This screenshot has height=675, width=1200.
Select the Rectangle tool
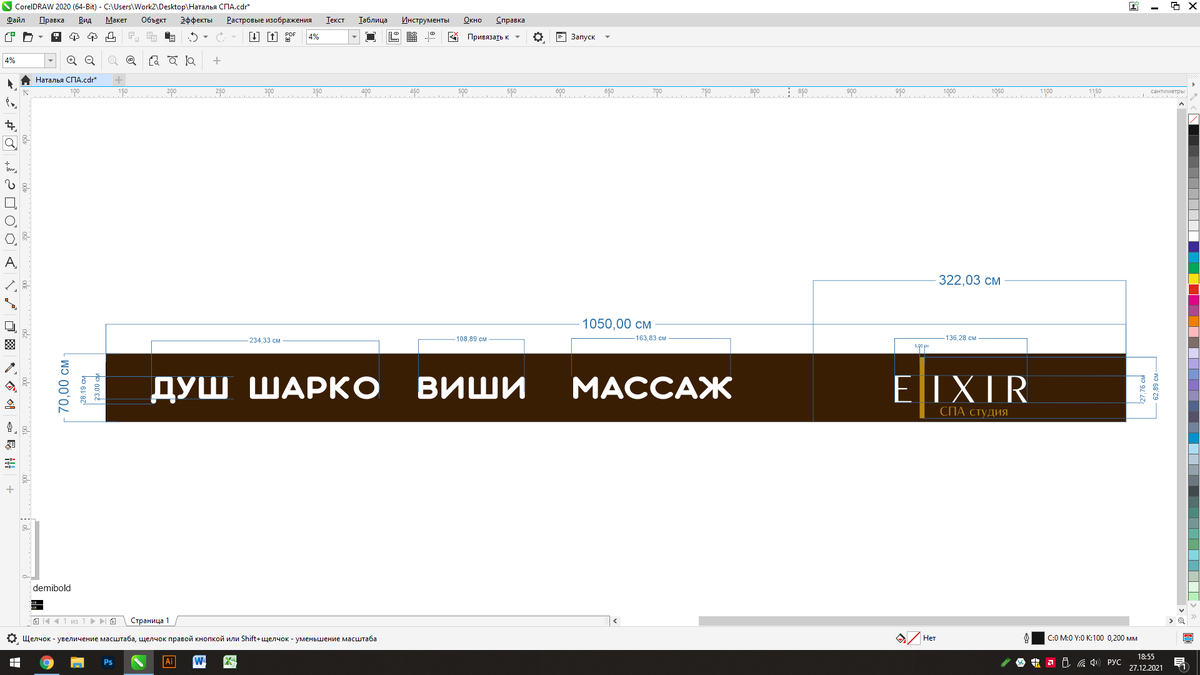(x=10, y=203)
